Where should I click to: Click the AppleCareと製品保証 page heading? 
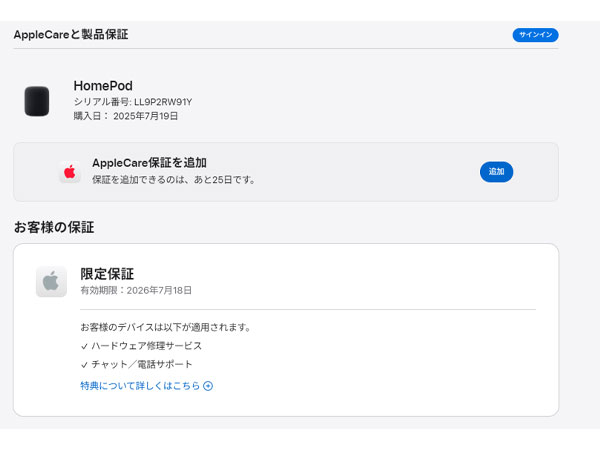(71, 34)
